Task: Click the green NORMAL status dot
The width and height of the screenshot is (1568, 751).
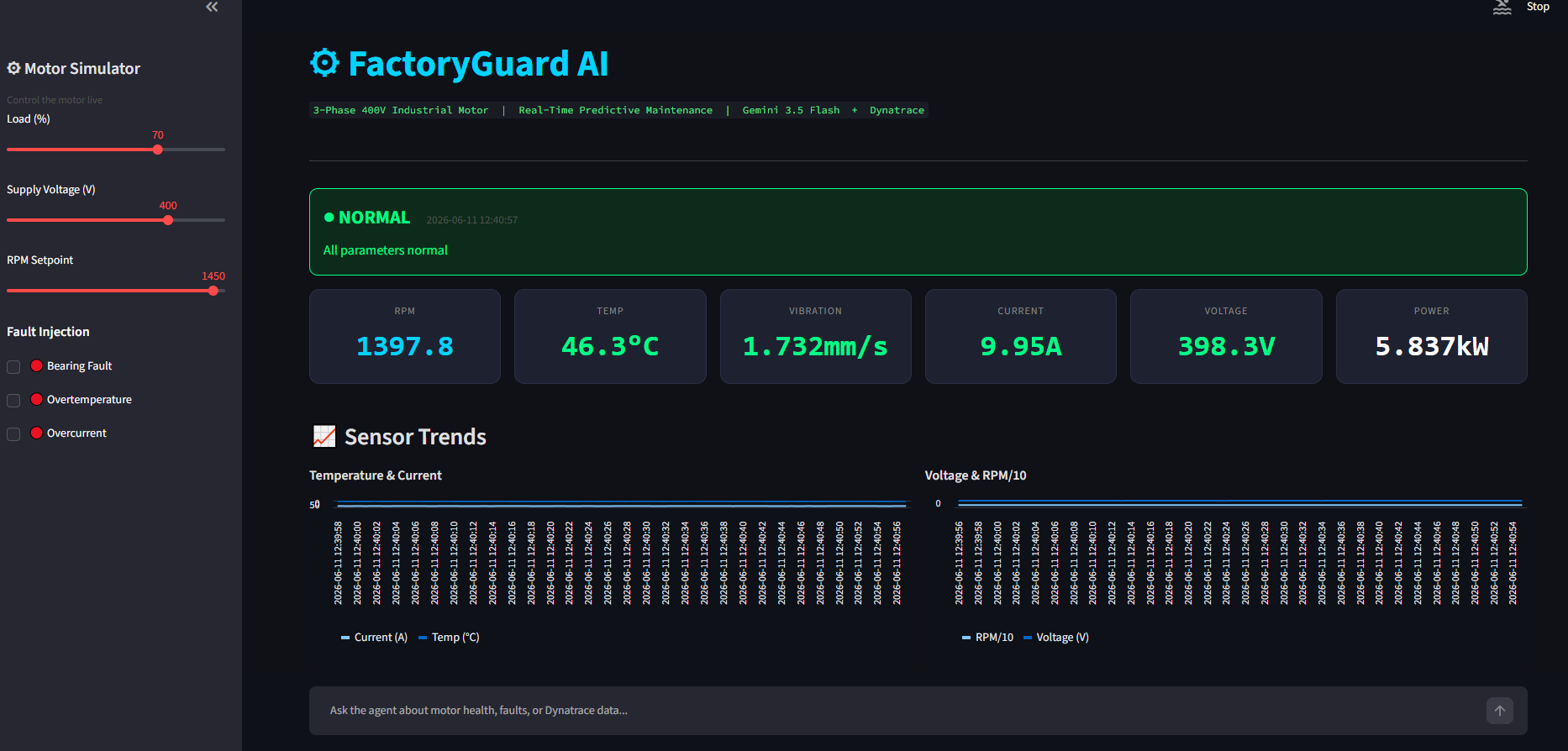Action: coord(329,218)
